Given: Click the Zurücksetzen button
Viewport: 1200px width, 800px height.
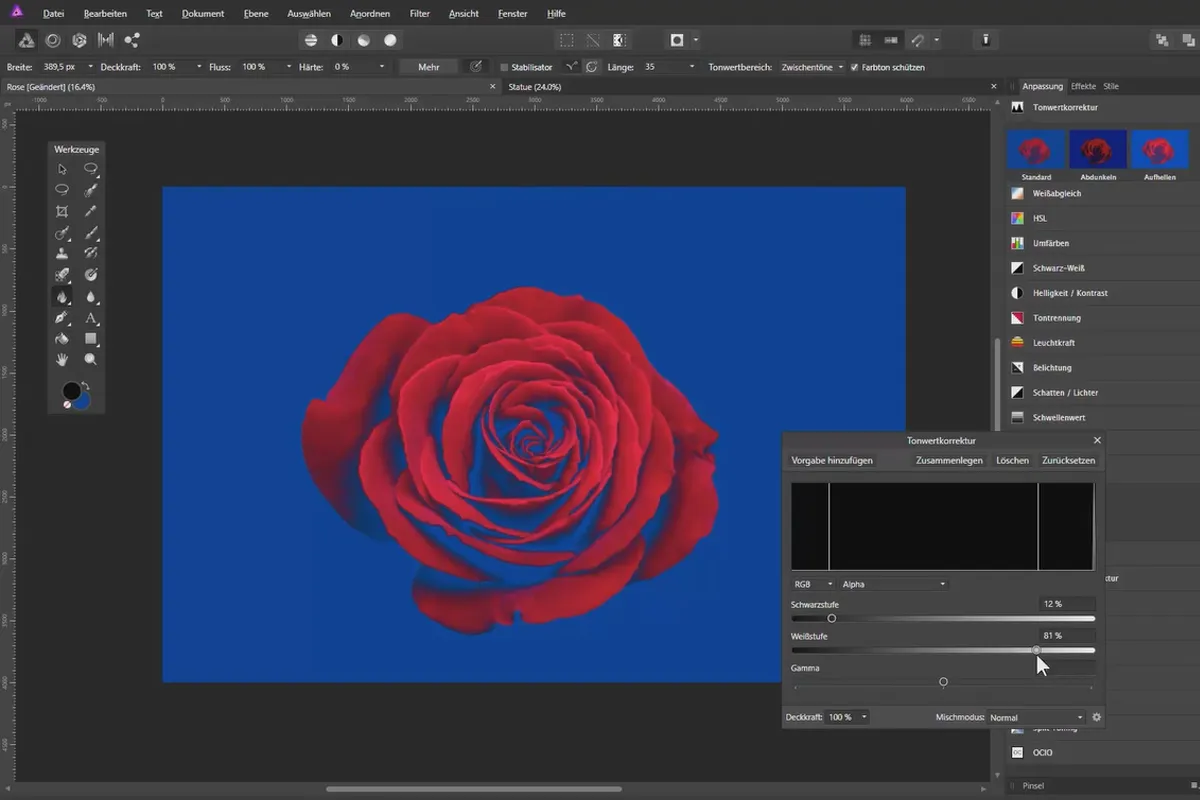Looking at the screenshot, I should [1068, 461].
